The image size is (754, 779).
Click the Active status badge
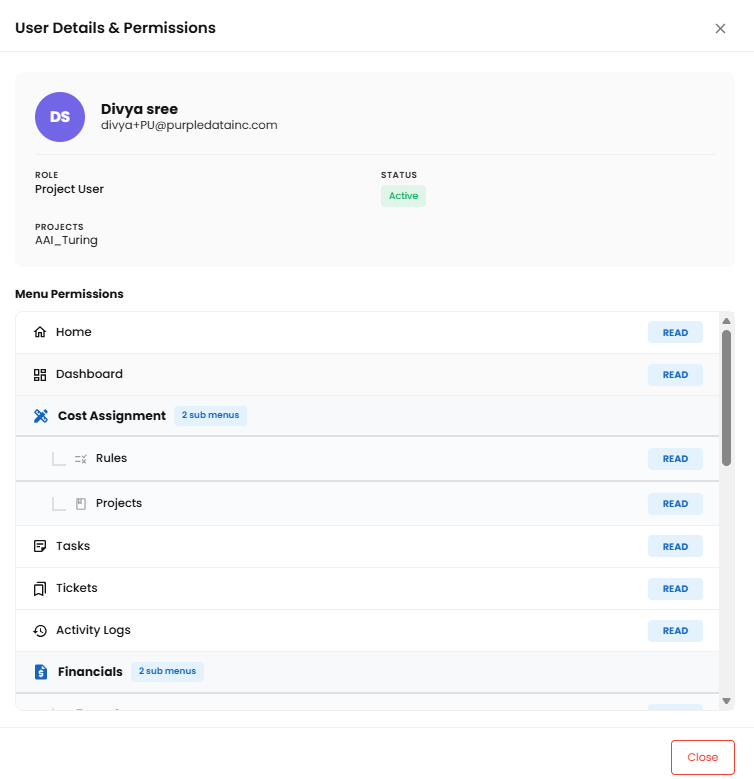[x=403, y=196]
